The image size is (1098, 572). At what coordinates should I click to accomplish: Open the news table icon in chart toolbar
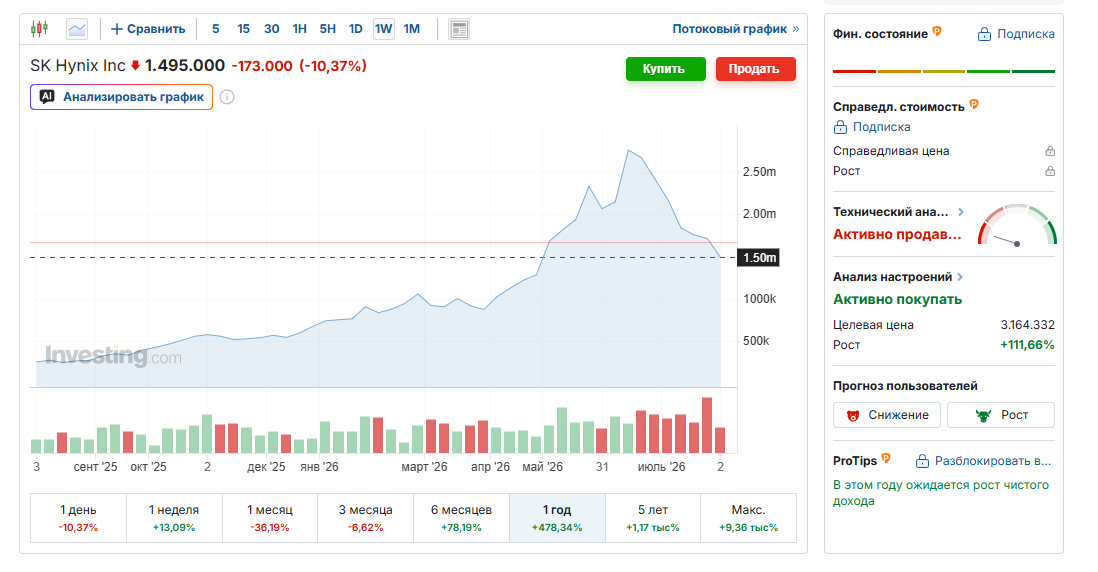[459, 29]
